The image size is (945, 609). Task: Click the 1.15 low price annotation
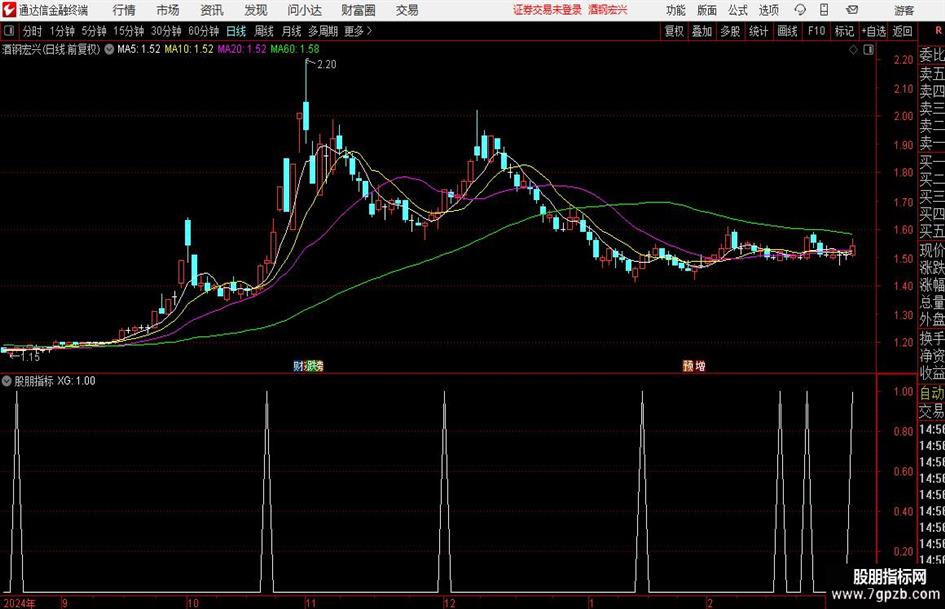click(x=30, y=357)
